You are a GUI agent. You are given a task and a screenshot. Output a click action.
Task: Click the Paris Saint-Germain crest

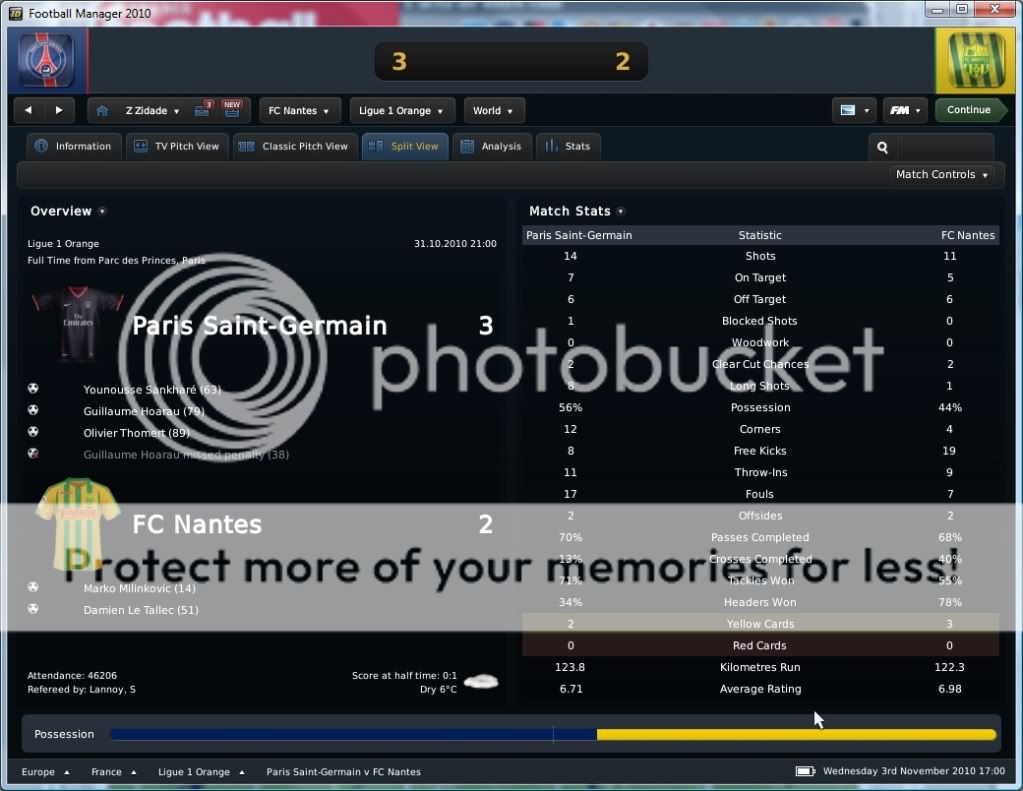pyautogui.click(x=46, y=62)
